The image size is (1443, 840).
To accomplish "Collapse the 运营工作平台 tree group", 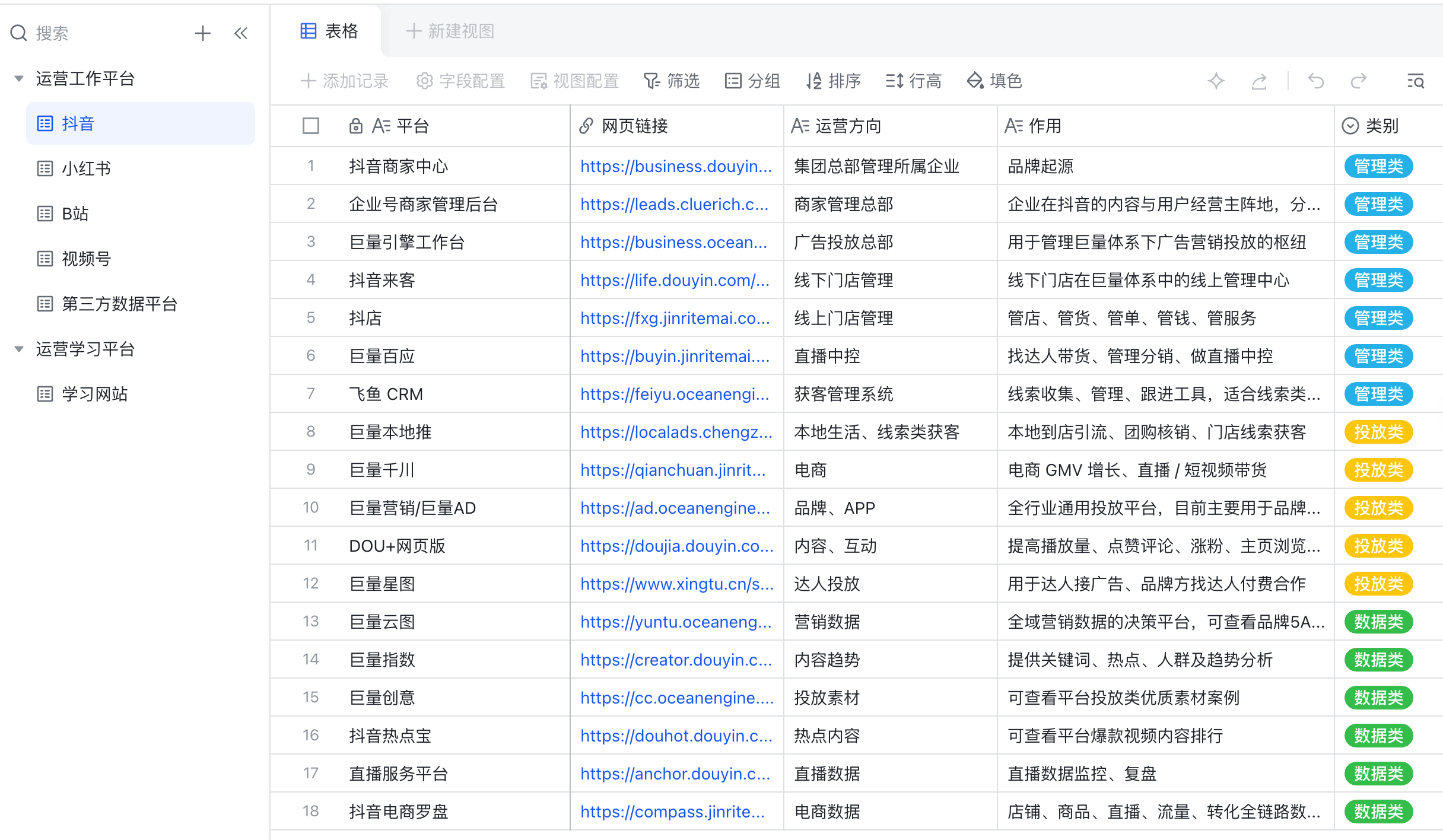I will click(x=19, y=78).
